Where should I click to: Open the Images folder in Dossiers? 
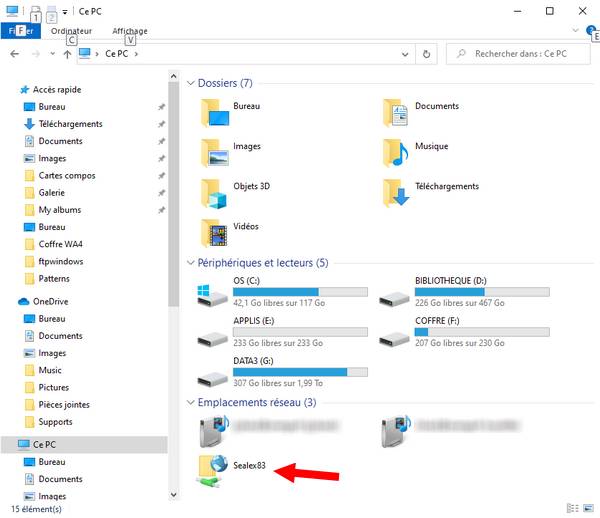click(x=231, y=153)
